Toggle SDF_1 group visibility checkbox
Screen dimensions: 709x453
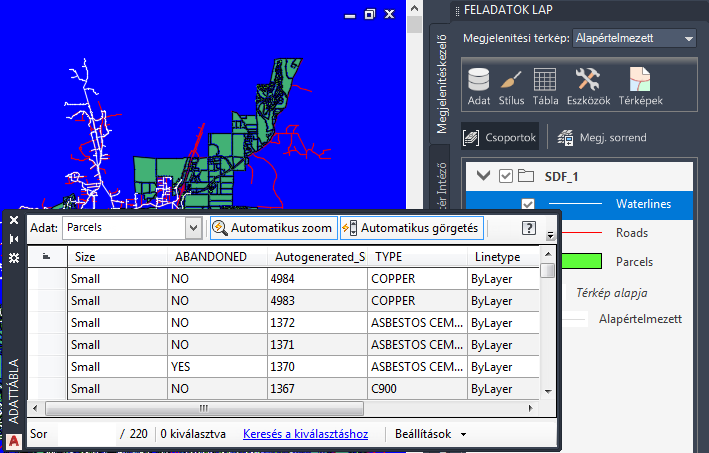[506, 176]
